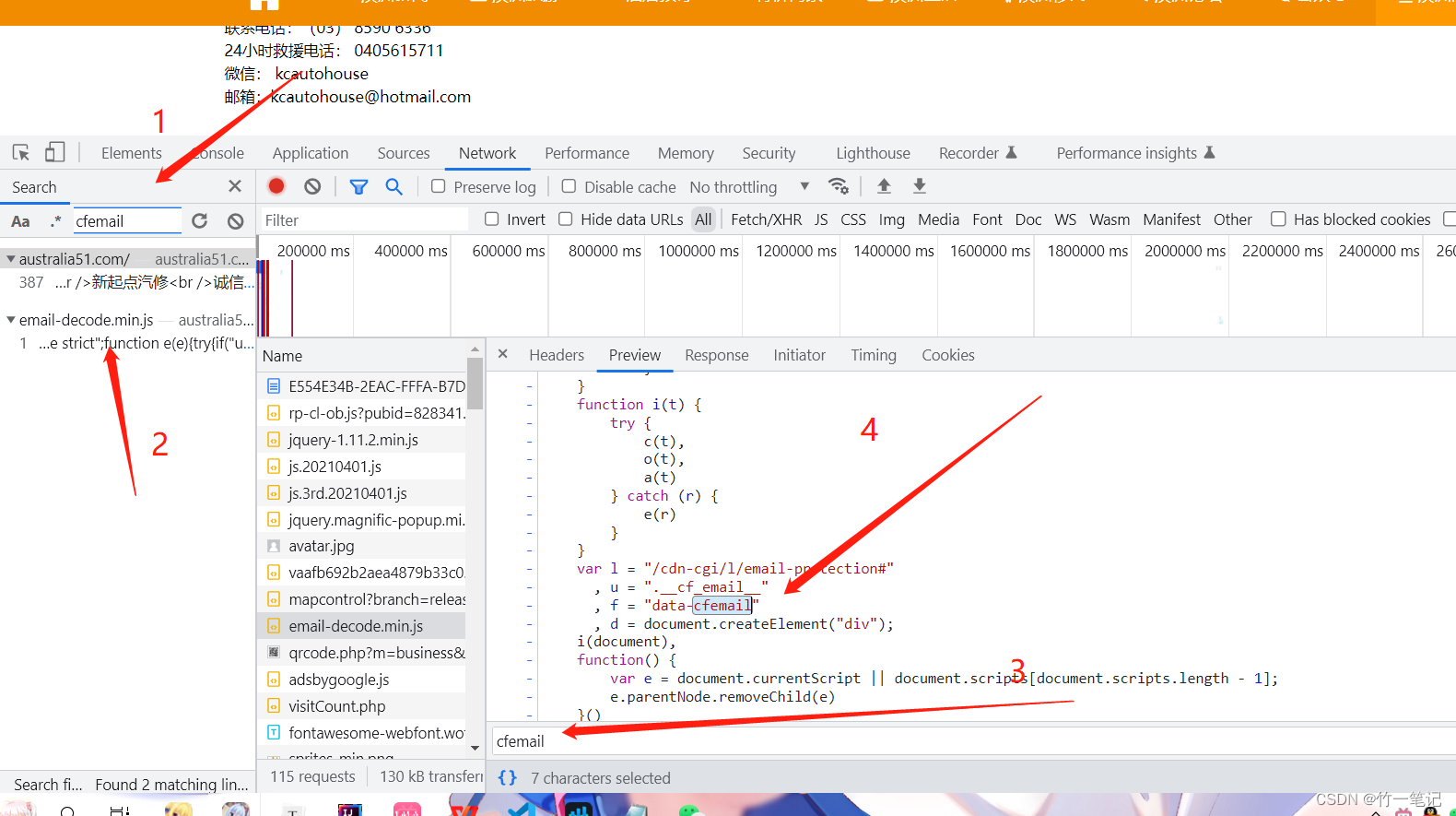Screen dimensions: 1456x816
Task: Open the Elements tab
Action: [131, 153]
